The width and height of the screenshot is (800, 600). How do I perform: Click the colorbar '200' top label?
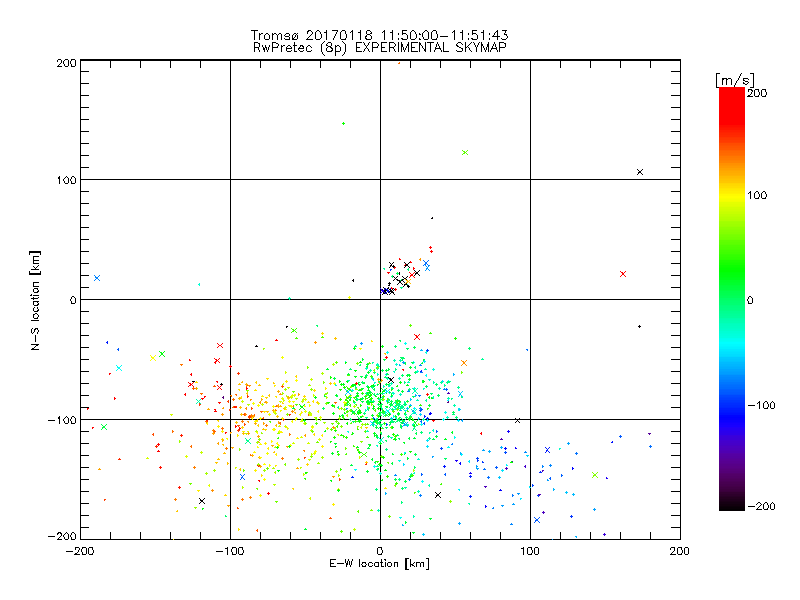[x=757, y=93]
